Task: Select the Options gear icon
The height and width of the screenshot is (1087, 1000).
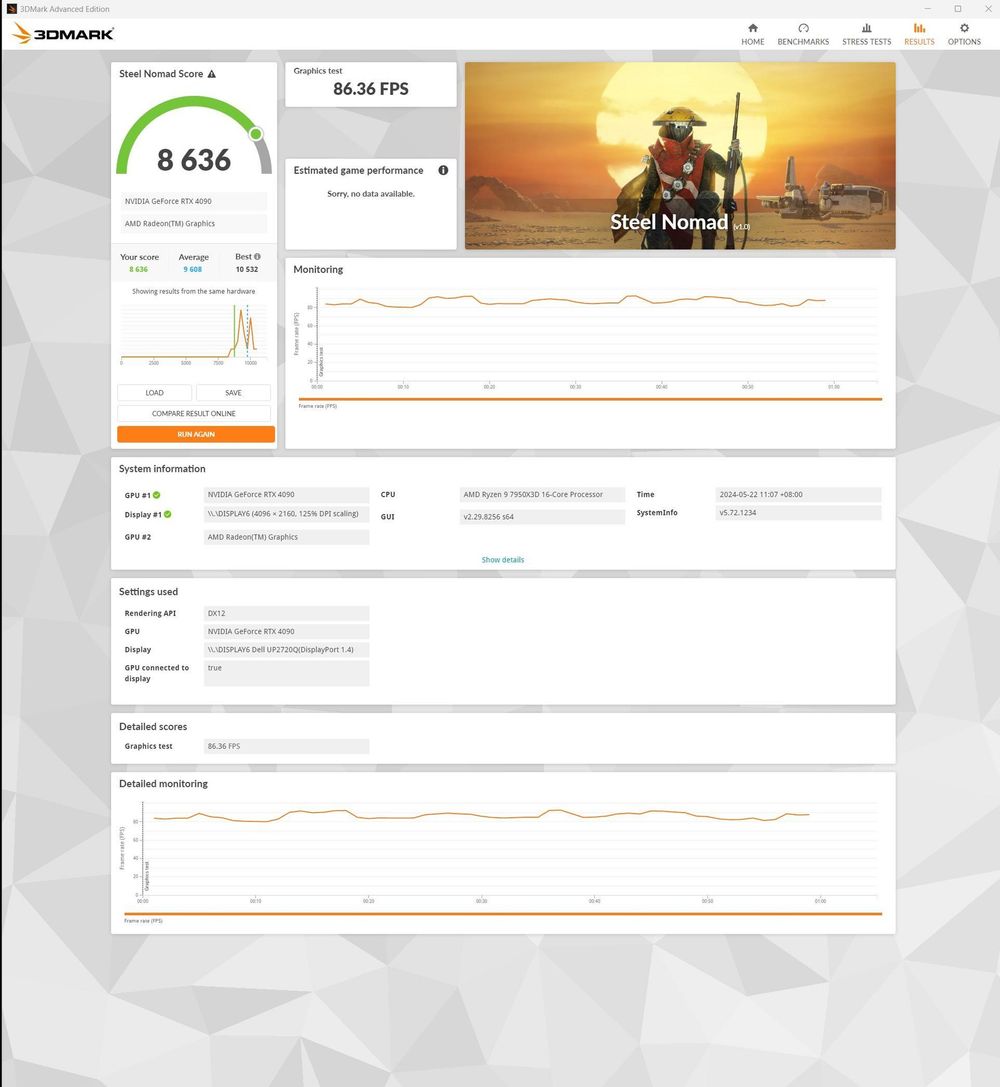Action: click(x=963, y=27)
